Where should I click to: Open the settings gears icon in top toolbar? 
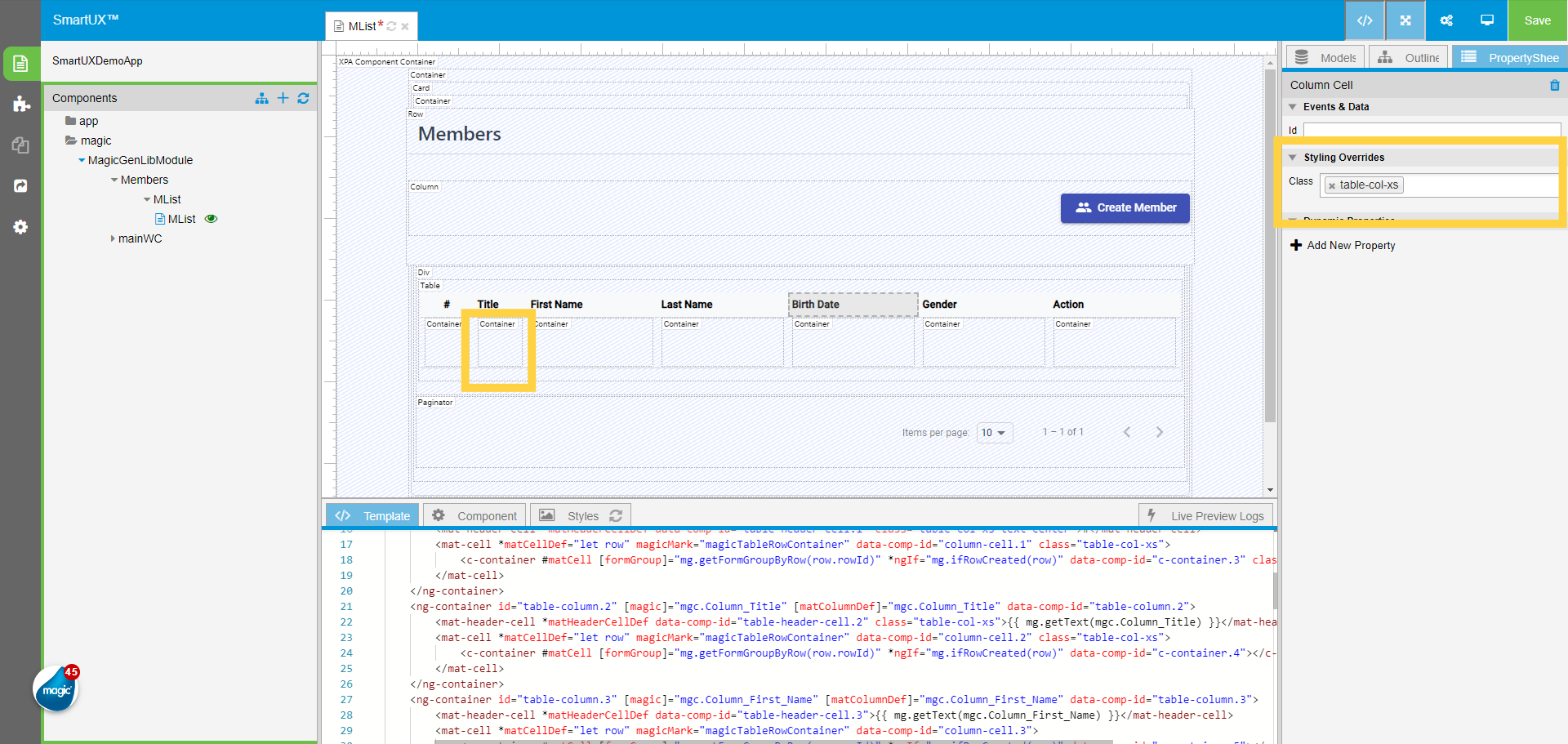(x=1445, y=20)
